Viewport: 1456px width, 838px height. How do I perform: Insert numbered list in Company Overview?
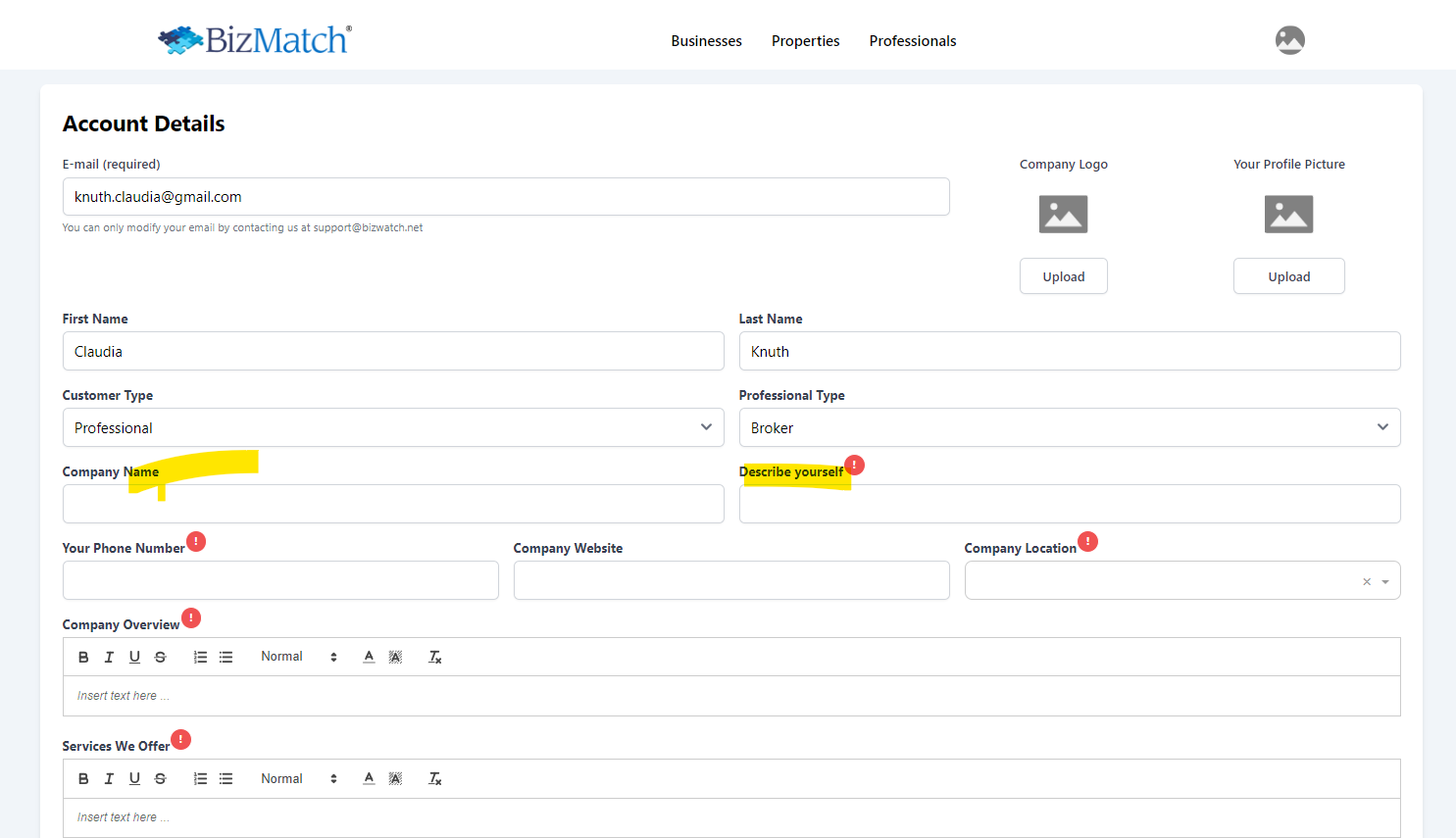coord(200,657)
